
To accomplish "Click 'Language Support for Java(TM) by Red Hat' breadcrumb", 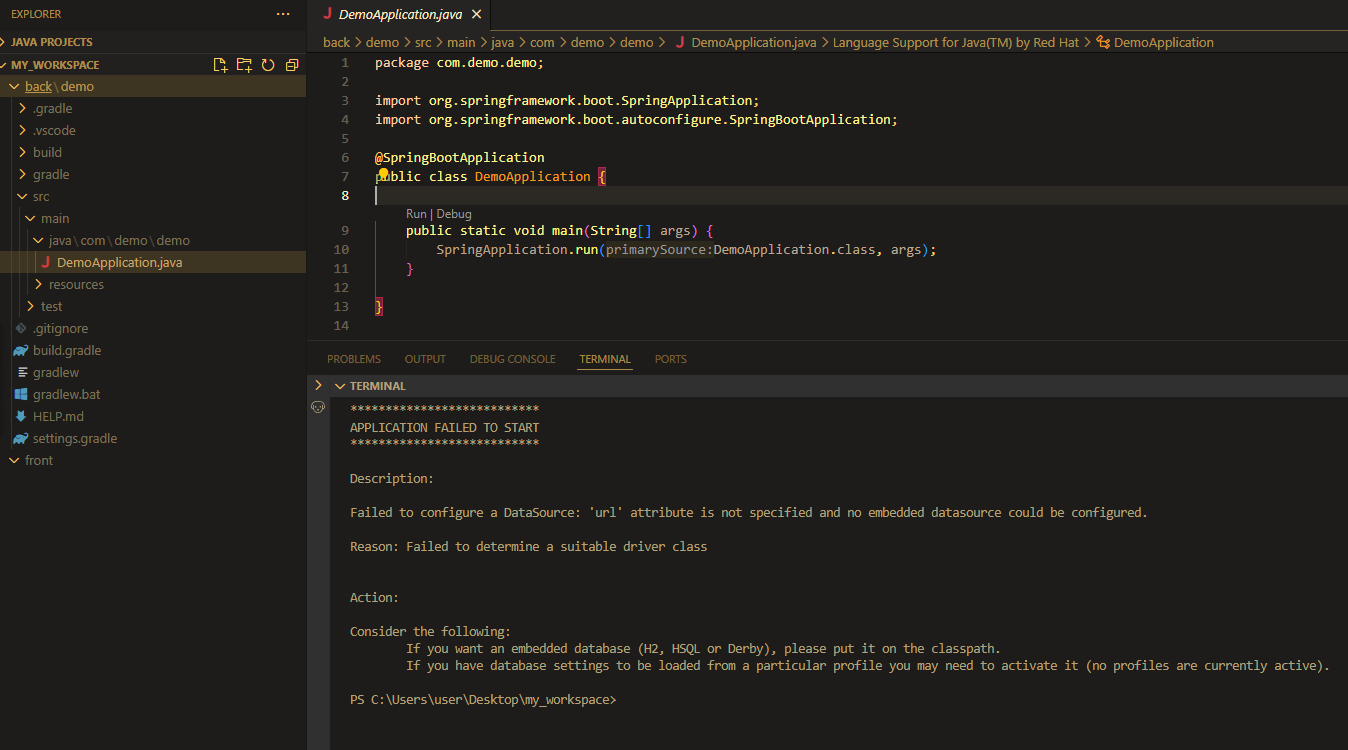I will [x=956, y=43].
